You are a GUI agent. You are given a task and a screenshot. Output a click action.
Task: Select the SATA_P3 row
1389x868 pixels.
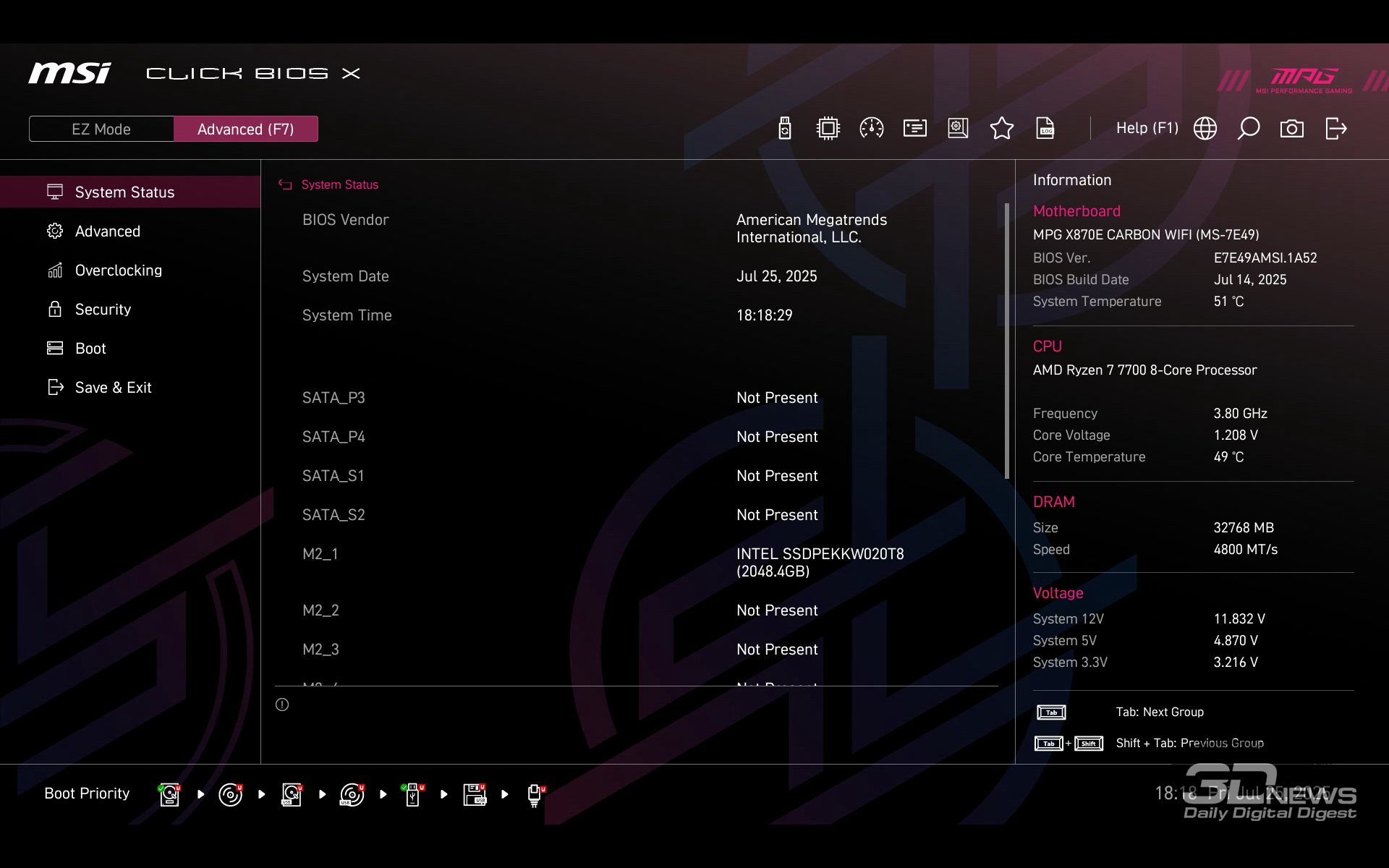pyautogui.click(x=637, y=398)
